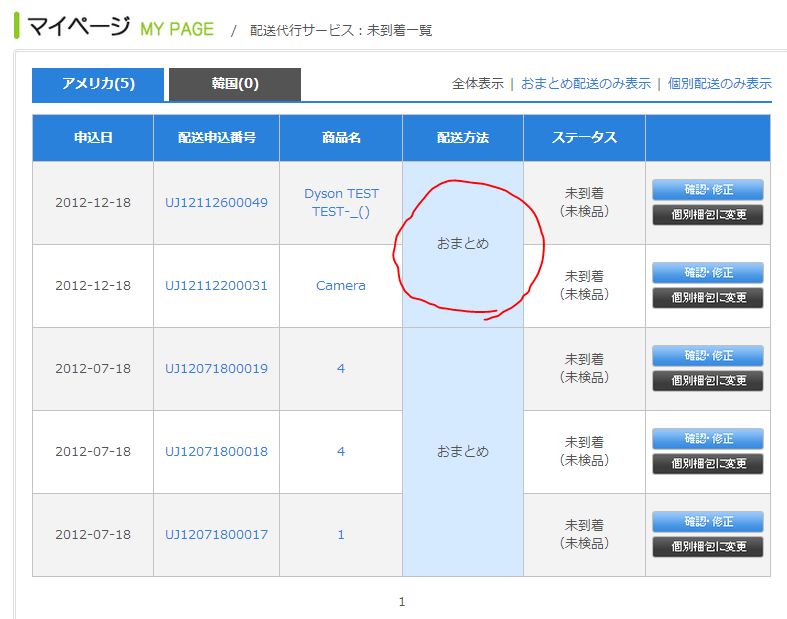Click the 商品名 column header
787x619 pixels.
point(341,138)
